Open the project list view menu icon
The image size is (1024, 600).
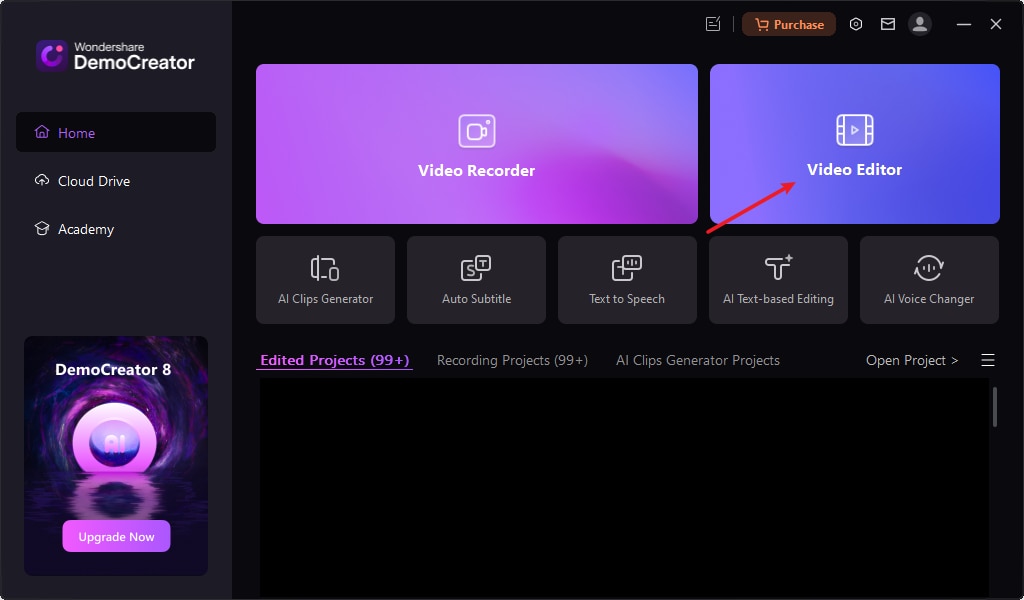pos(987,360)
